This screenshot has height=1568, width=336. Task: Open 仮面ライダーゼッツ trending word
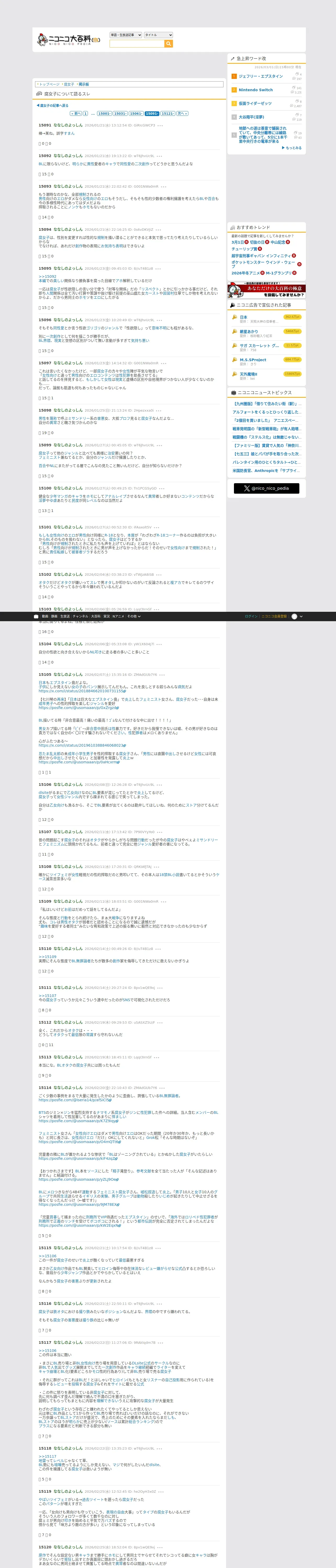tap(255, 103)
